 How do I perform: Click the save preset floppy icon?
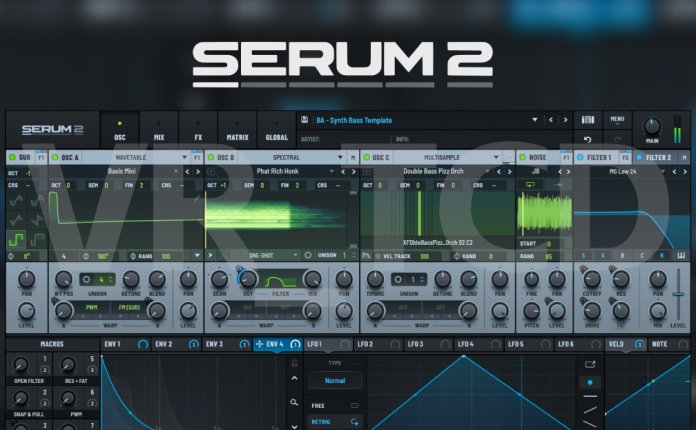(304, 120)
